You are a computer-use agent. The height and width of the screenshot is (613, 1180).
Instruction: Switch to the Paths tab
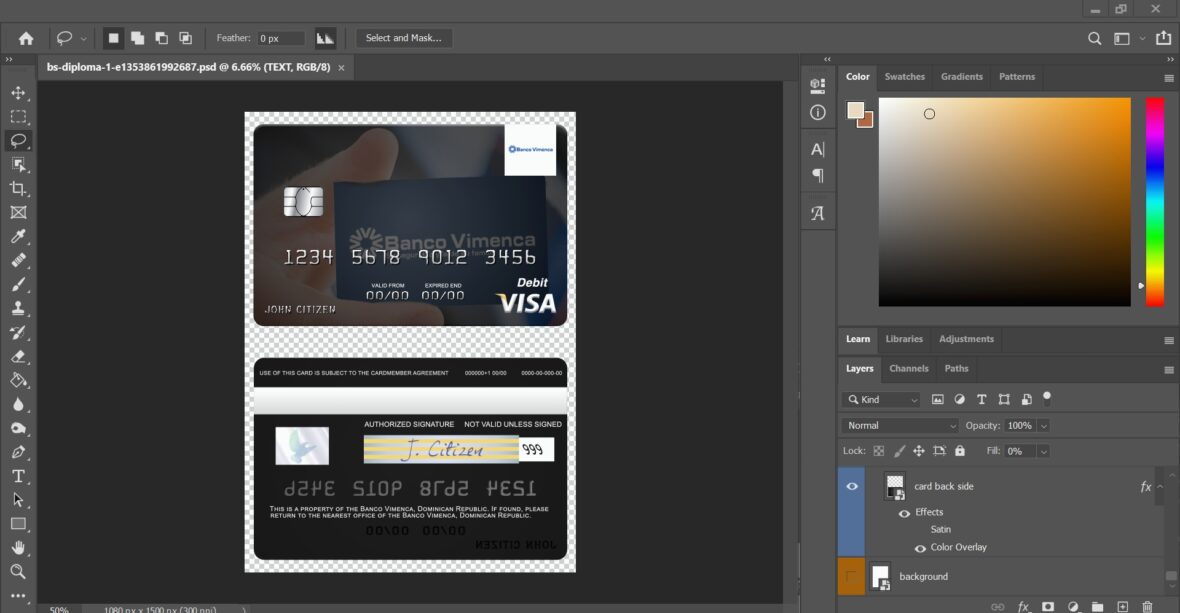point(956,369)
